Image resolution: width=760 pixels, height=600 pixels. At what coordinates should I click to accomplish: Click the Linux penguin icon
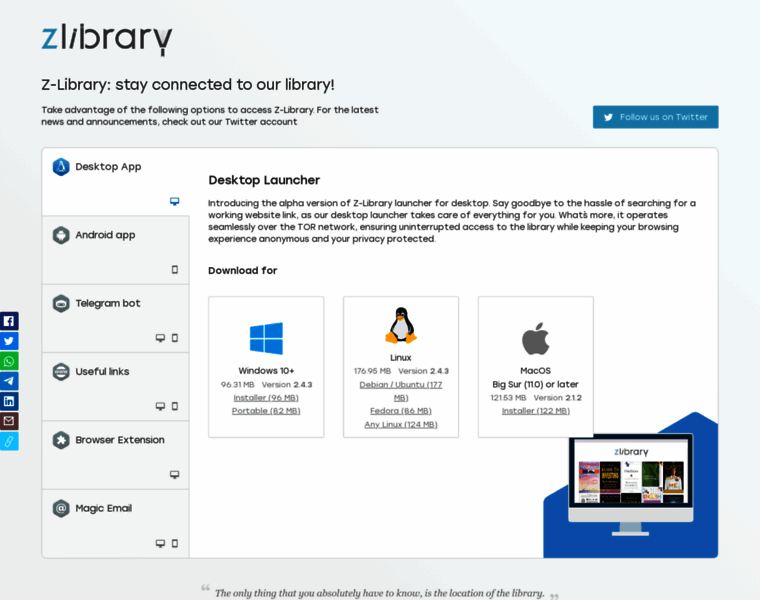click(x=401, y=325)
